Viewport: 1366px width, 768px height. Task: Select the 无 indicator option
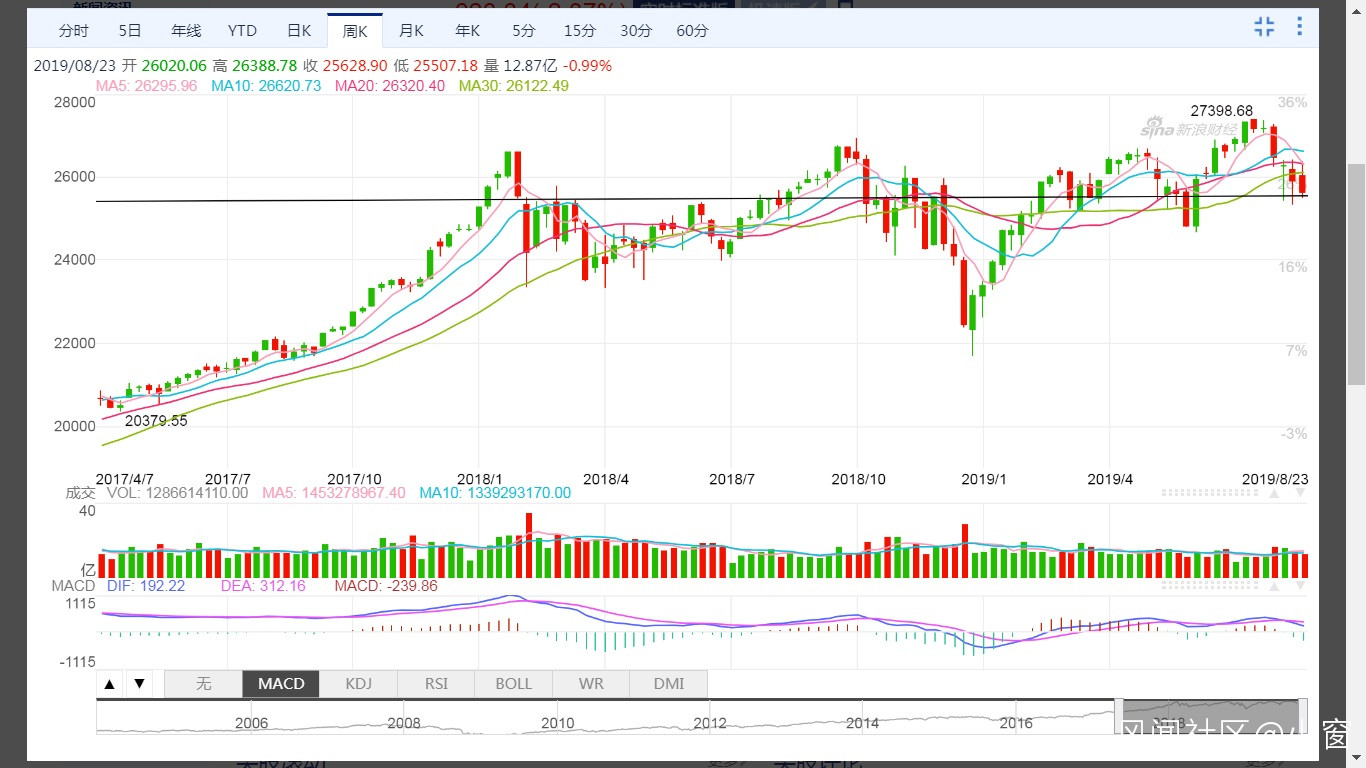[x=204, y=684]
